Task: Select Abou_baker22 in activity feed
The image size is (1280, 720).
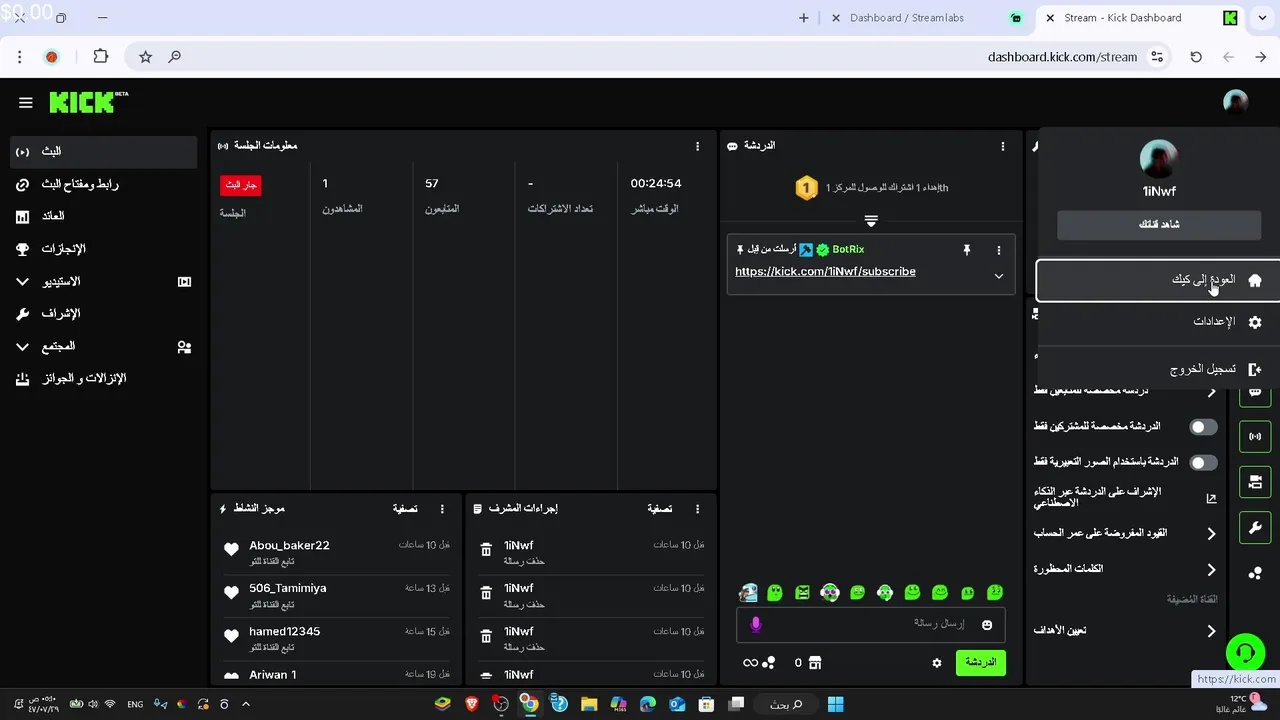Action: click(x=289, y=545)
